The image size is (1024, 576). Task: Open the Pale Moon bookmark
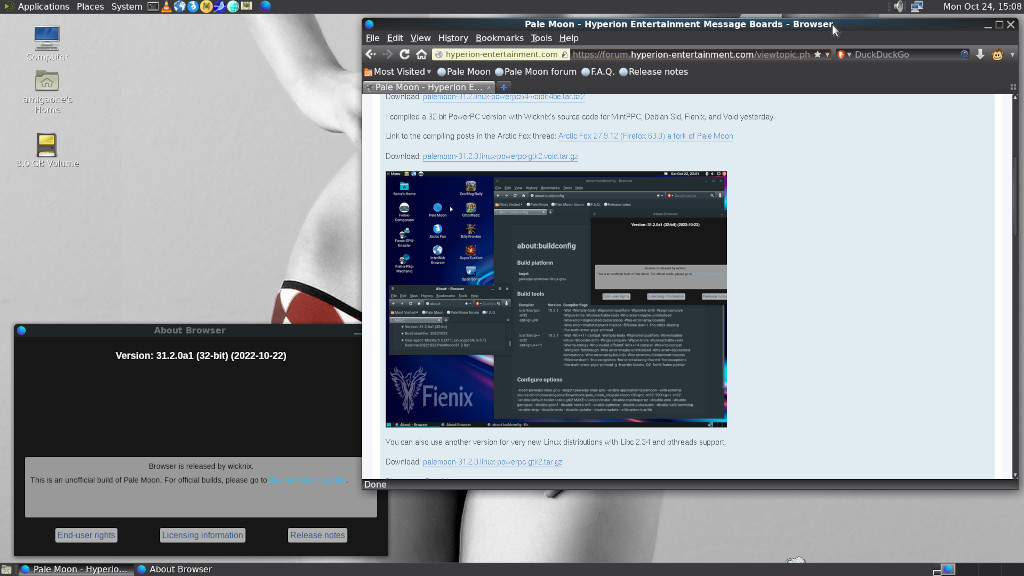click(464, 72)
